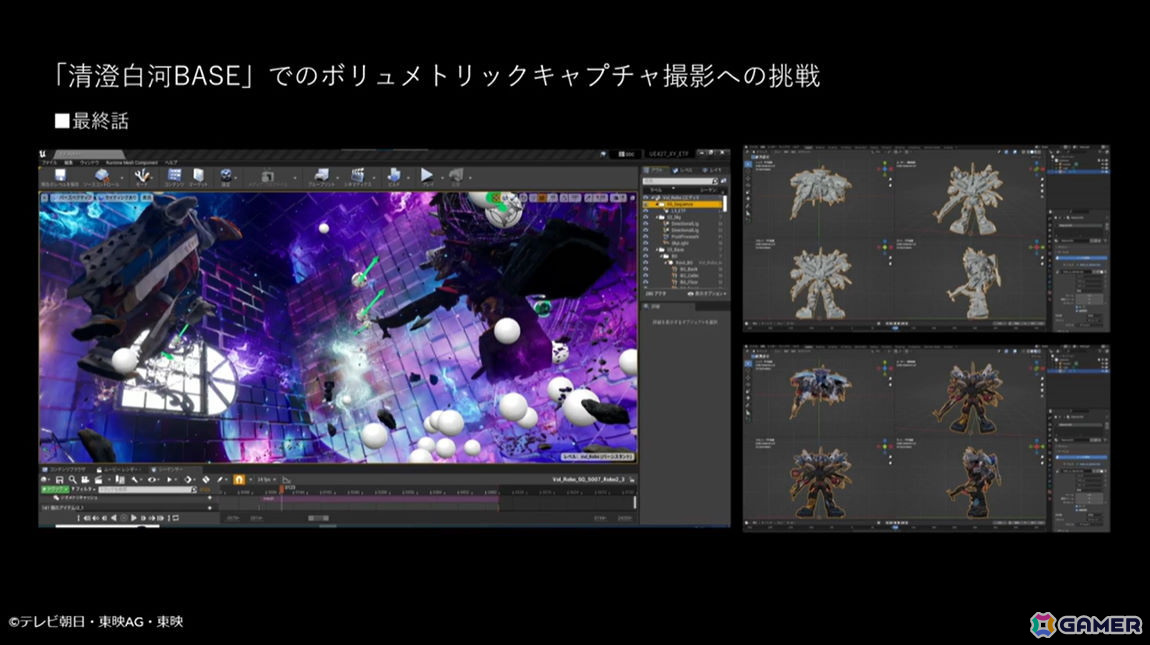Switch to the Levels tab (レベル)

click(x=683, y=170)
